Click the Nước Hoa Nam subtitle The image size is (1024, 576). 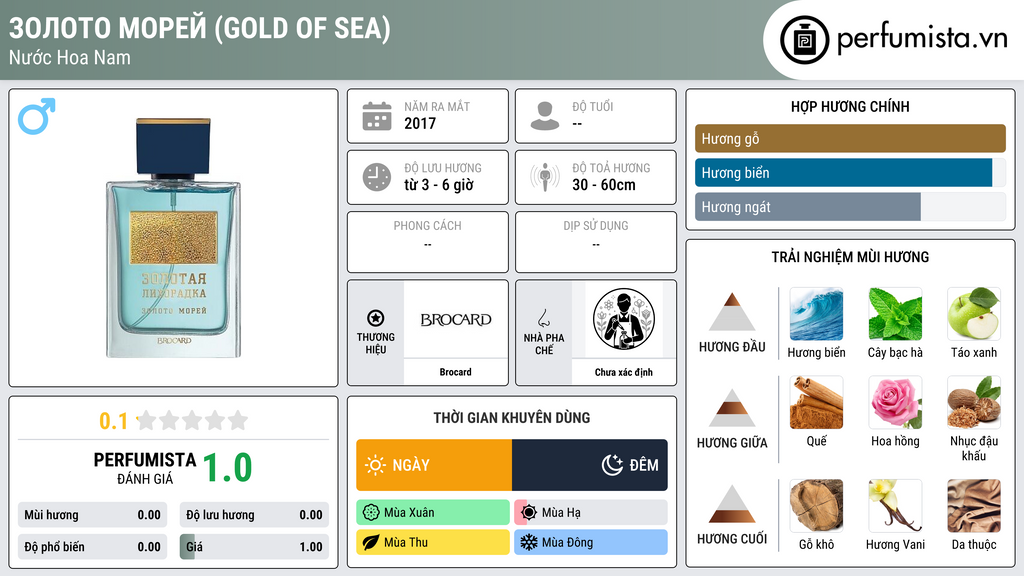click(69, 57)
